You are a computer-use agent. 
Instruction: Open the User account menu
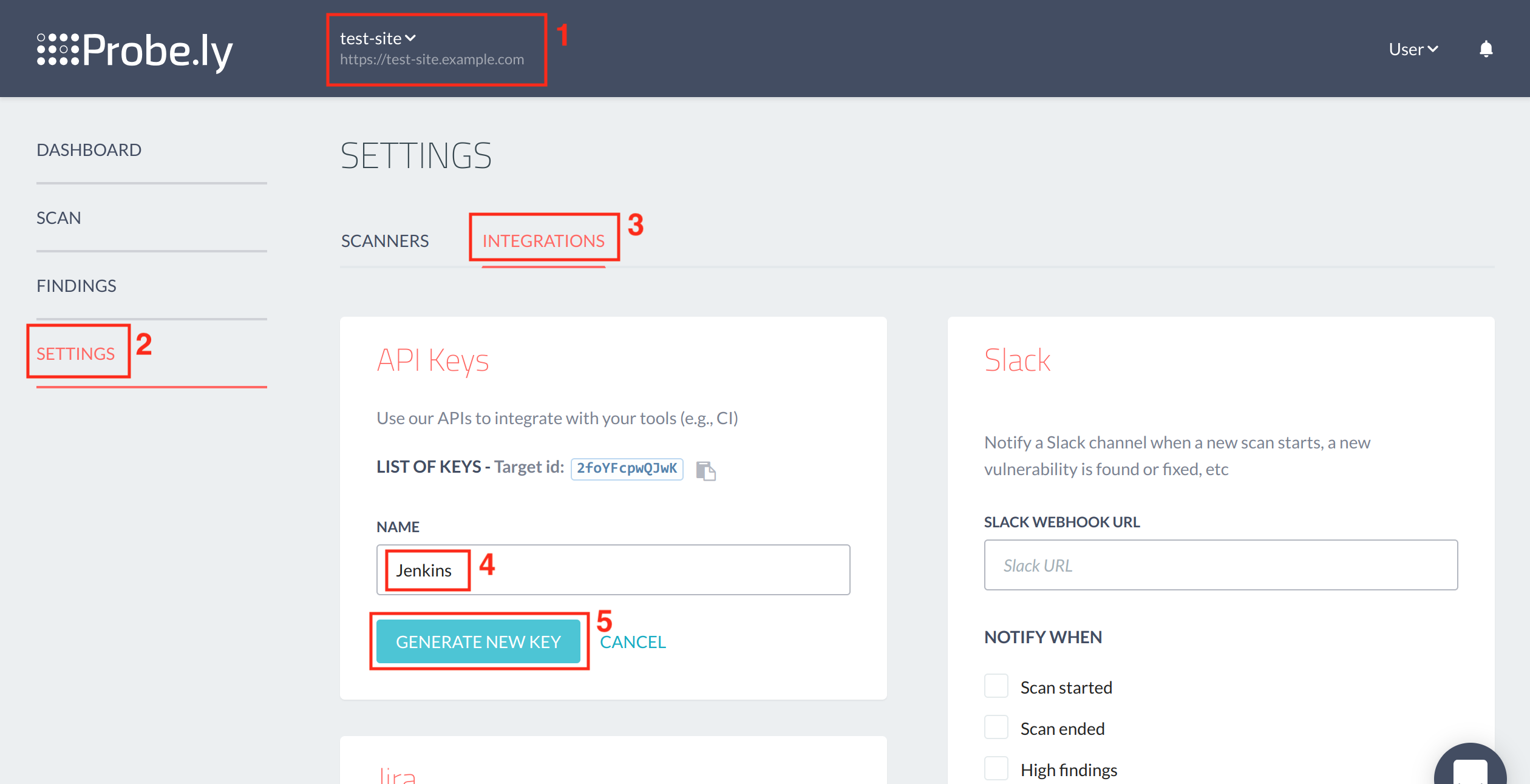[x=1413, y=49]
